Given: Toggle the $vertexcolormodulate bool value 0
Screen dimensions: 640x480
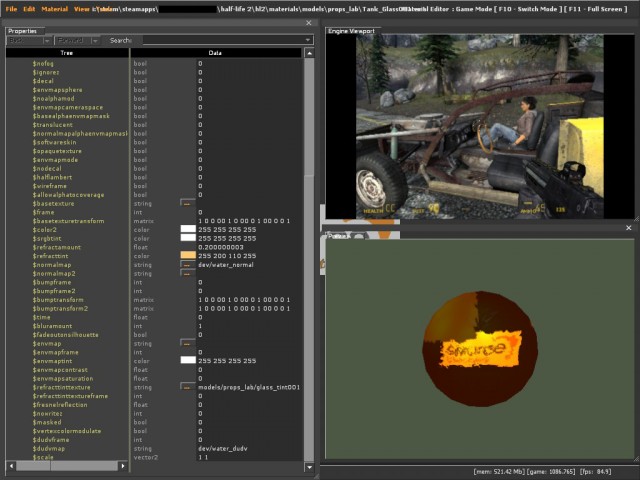Looking at the screenshot, I should 200,431.
